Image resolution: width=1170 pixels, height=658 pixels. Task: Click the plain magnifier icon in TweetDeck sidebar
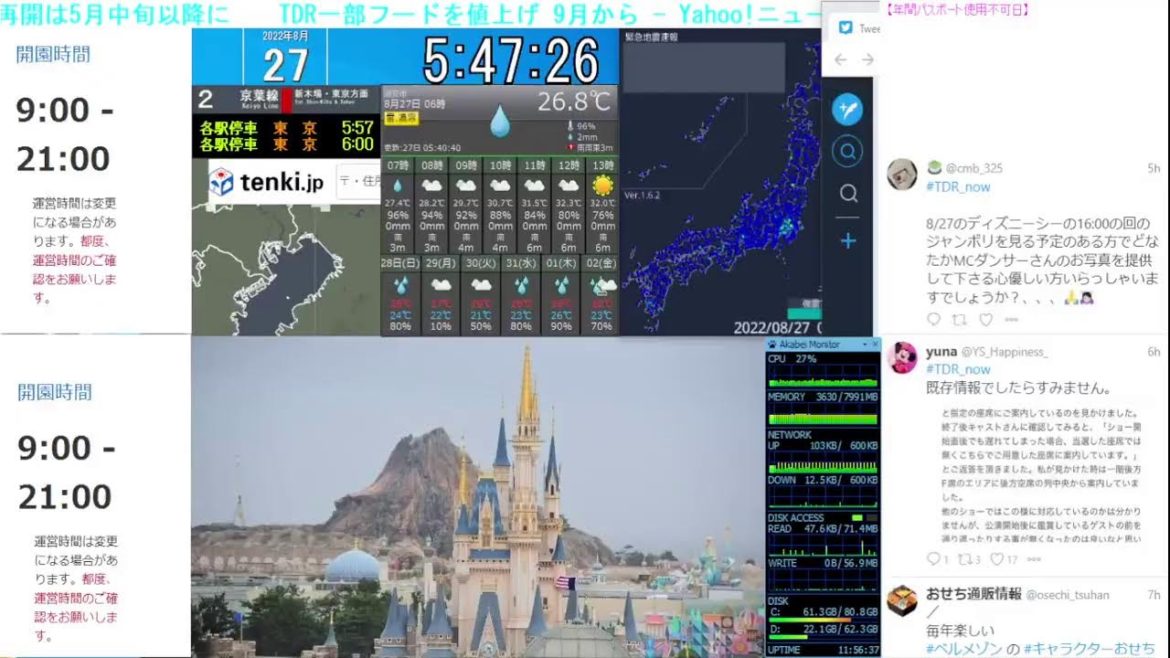pyautogui.click(x=848, y=194)
